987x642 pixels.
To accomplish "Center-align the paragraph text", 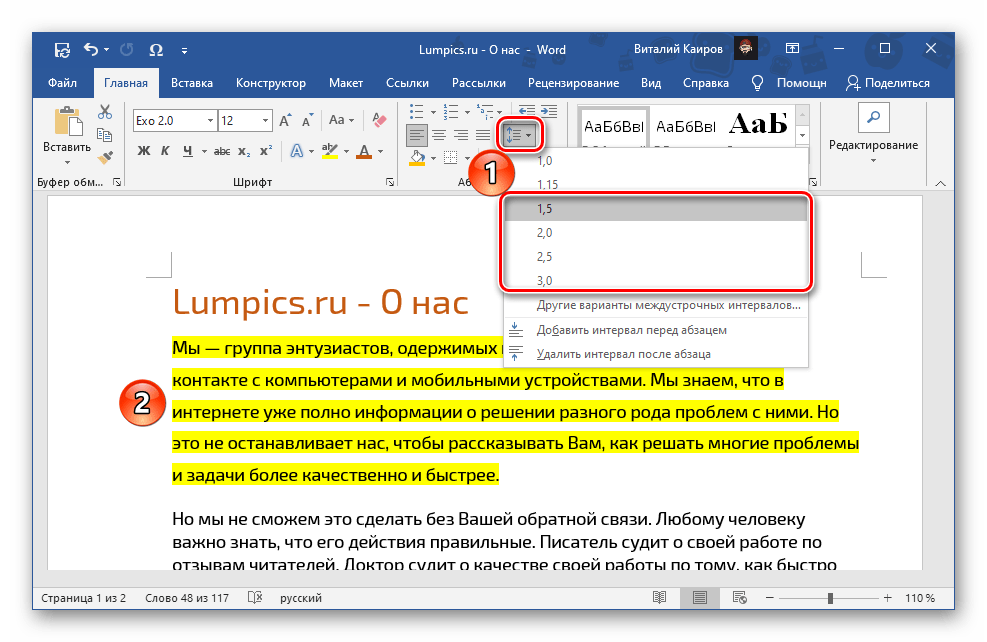I will [439, 134].
